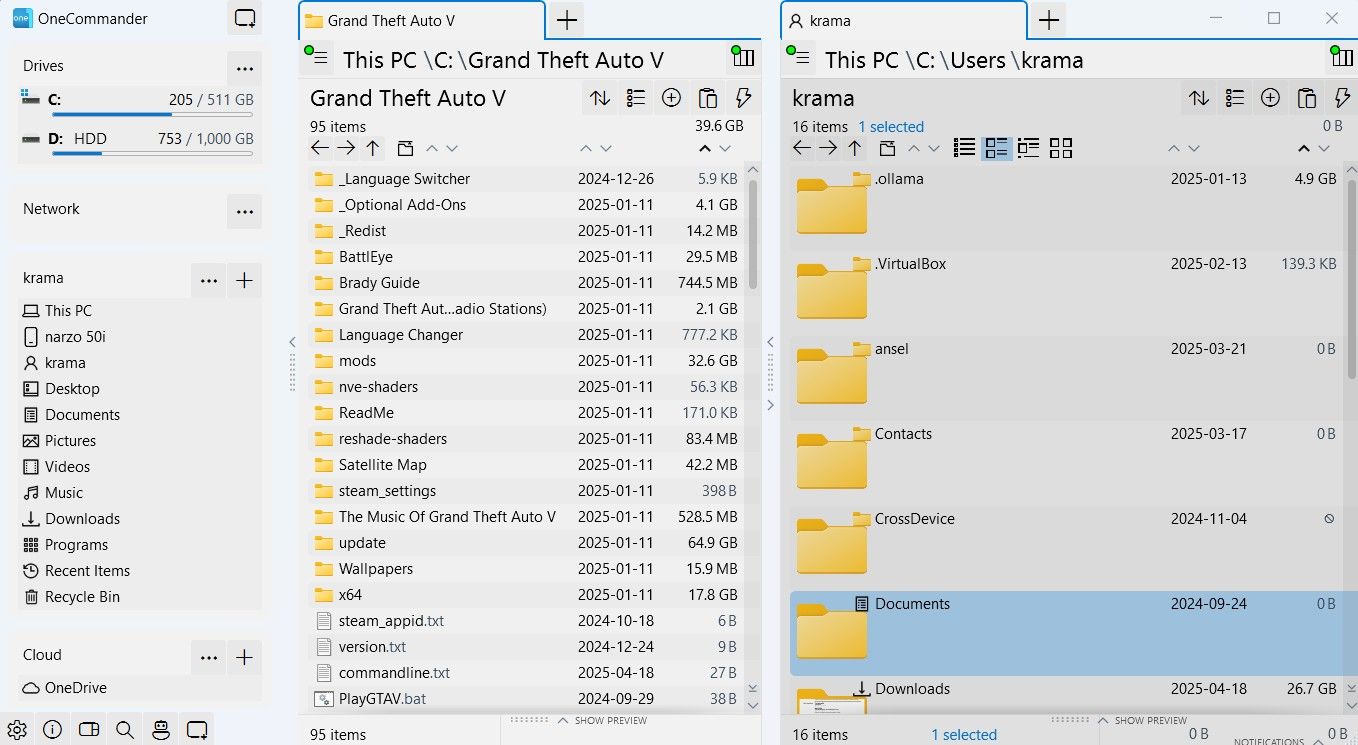
Task: Switch krama pane to compact list view
Action: tap(964, 148)
